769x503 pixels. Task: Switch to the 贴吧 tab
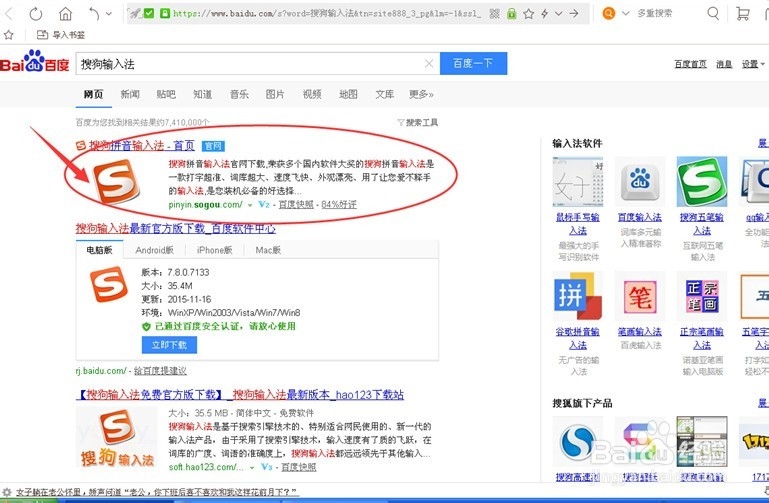coord(166,94)
